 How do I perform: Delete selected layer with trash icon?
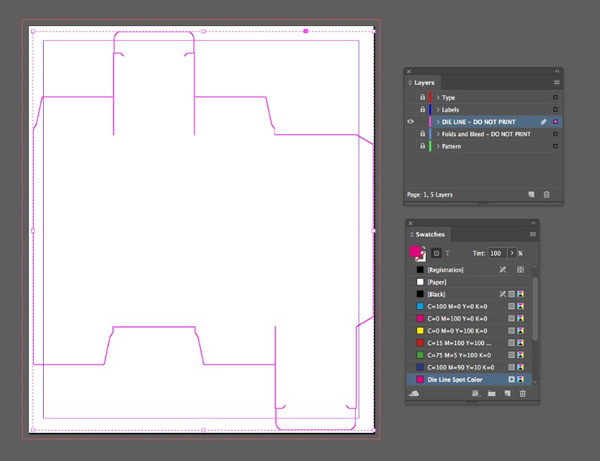[546, 194]
